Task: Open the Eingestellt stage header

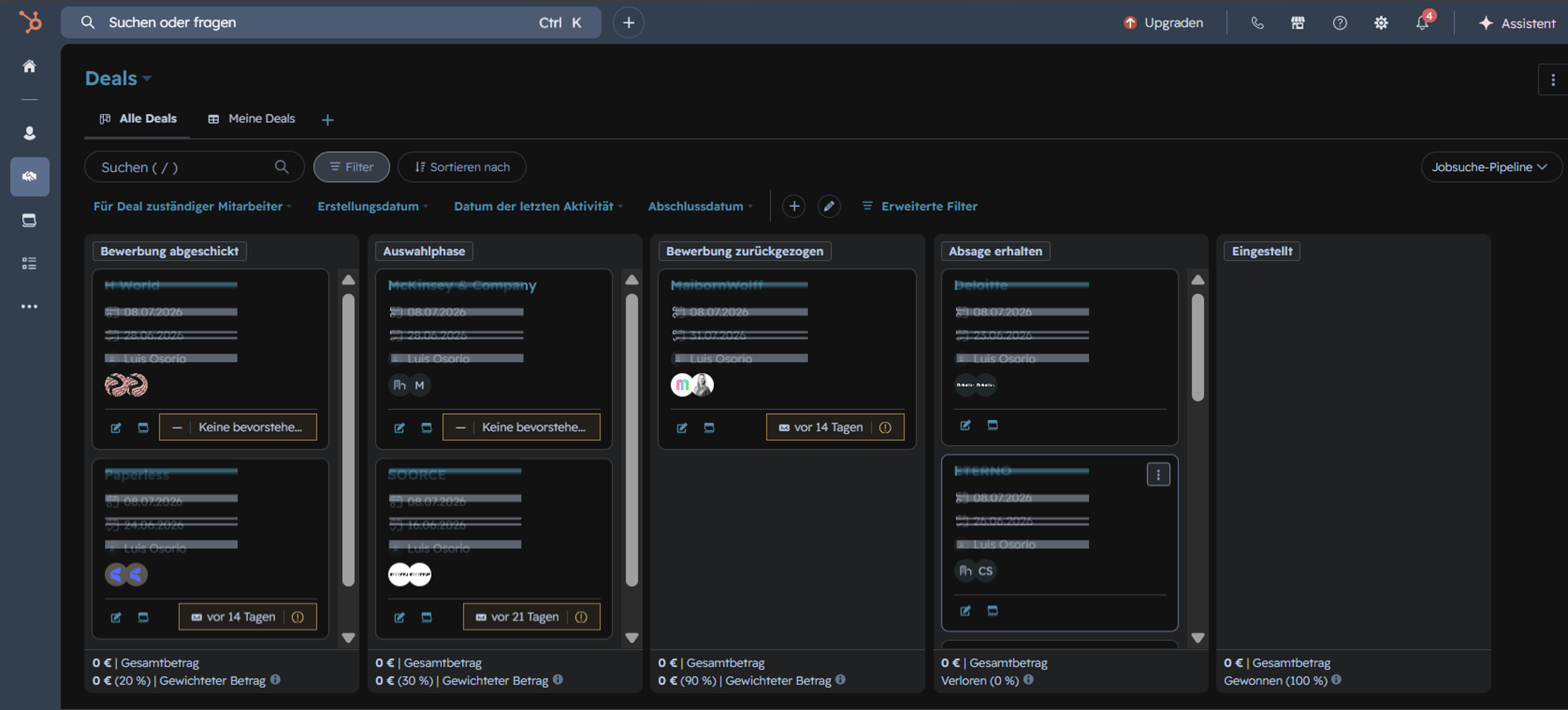Action: click(x=1262, y=251)
